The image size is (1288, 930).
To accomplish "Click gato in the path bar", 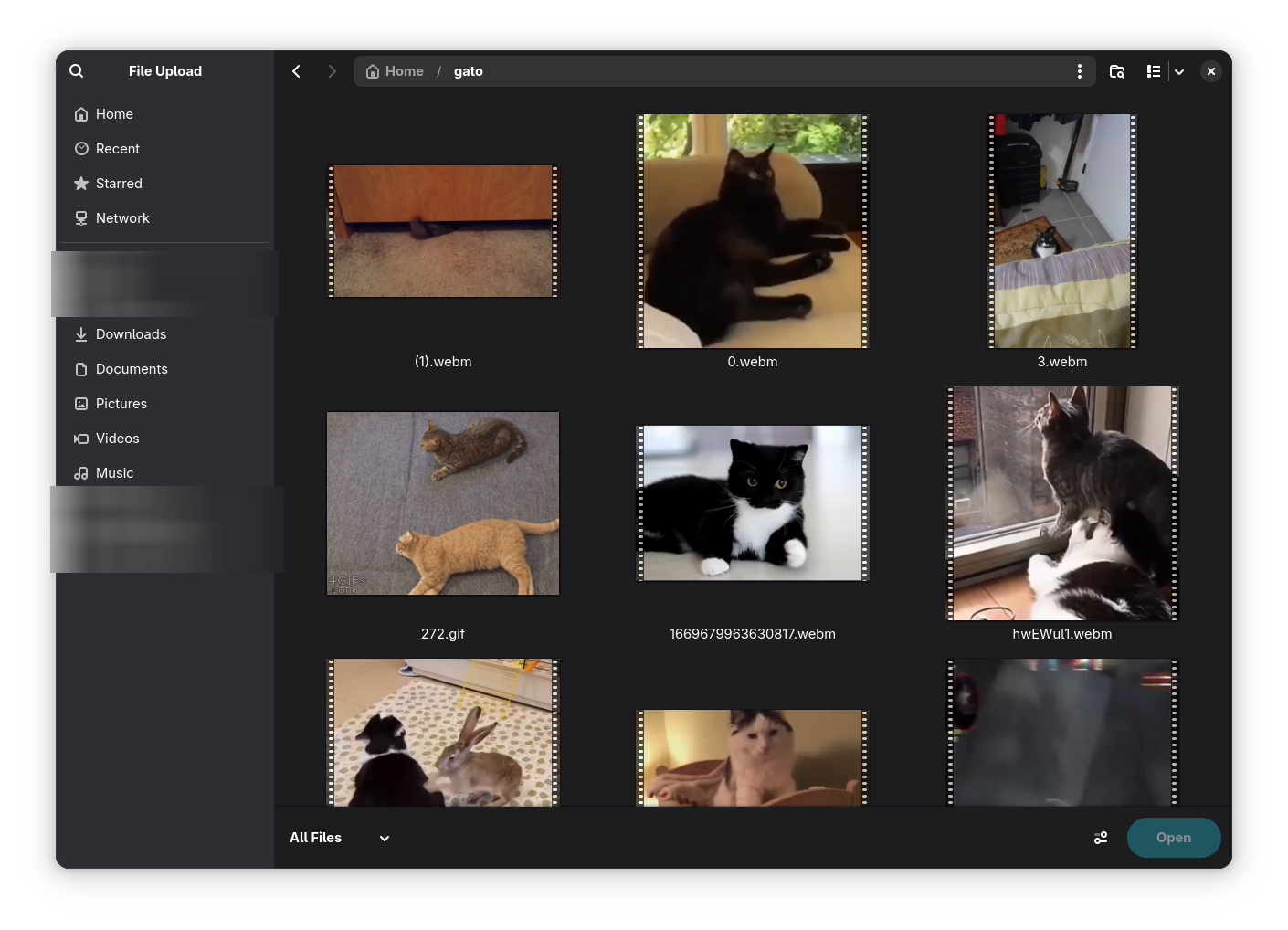I will pyautogui.click(x=469, y=71).
